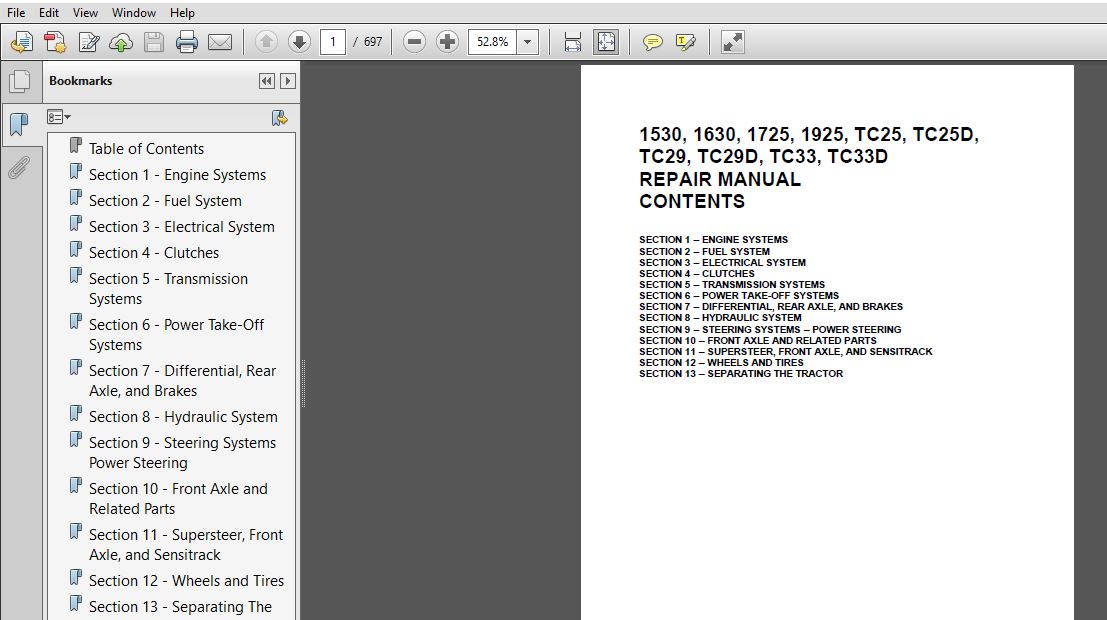Select Section 3 - Electrical System bookmark
Viewport: 1107px width, 620px height.
click(x=181, y=227)
